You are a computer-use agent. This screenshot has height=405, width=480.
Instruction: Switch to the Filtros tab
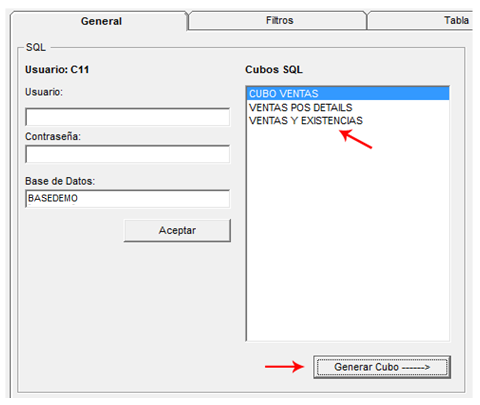278,21
